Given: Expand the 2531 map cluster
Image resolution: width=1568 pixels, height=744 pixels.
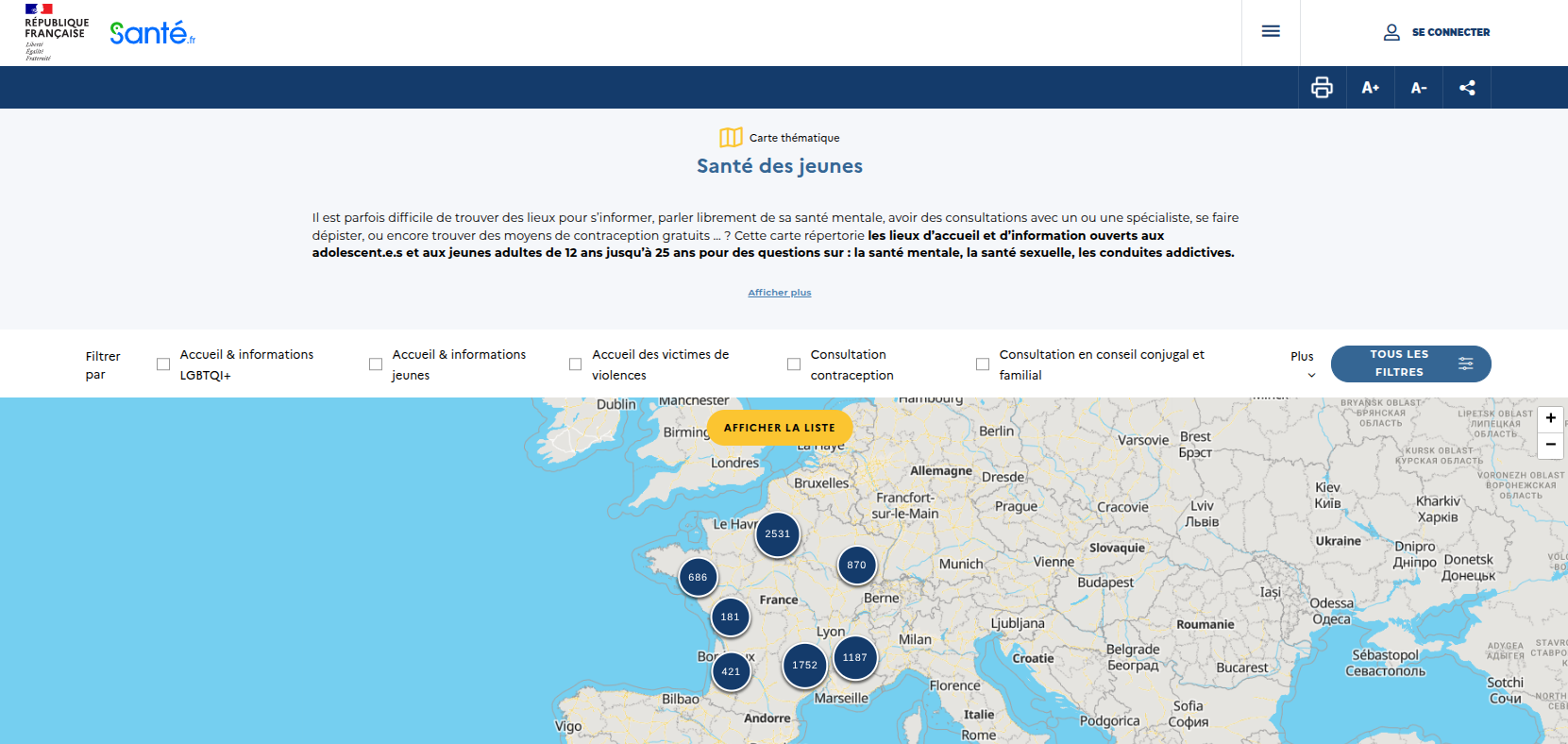Looking at the screenshot, I should click(778, 534).
